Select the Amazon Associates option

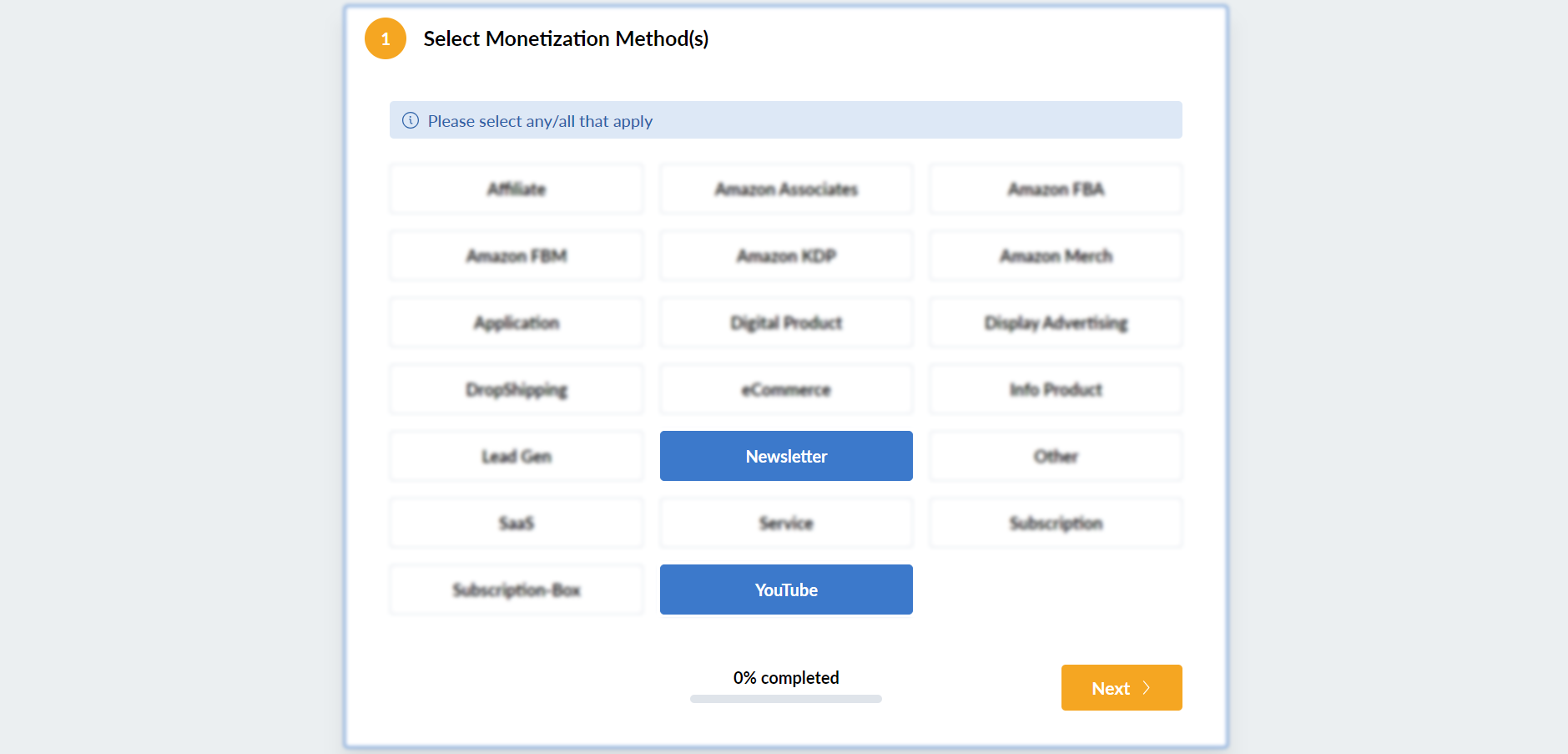[786, 189]
